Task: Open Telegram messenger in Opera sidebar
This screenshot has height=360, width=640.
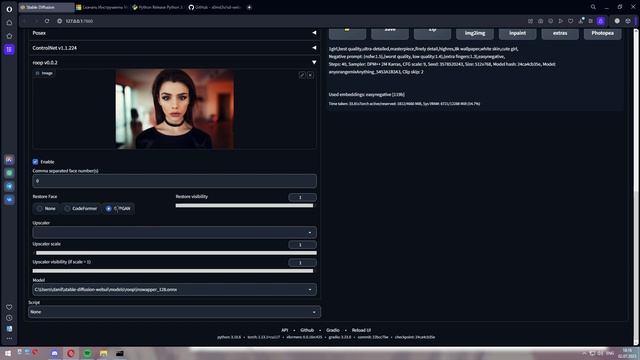Action: 9,187
